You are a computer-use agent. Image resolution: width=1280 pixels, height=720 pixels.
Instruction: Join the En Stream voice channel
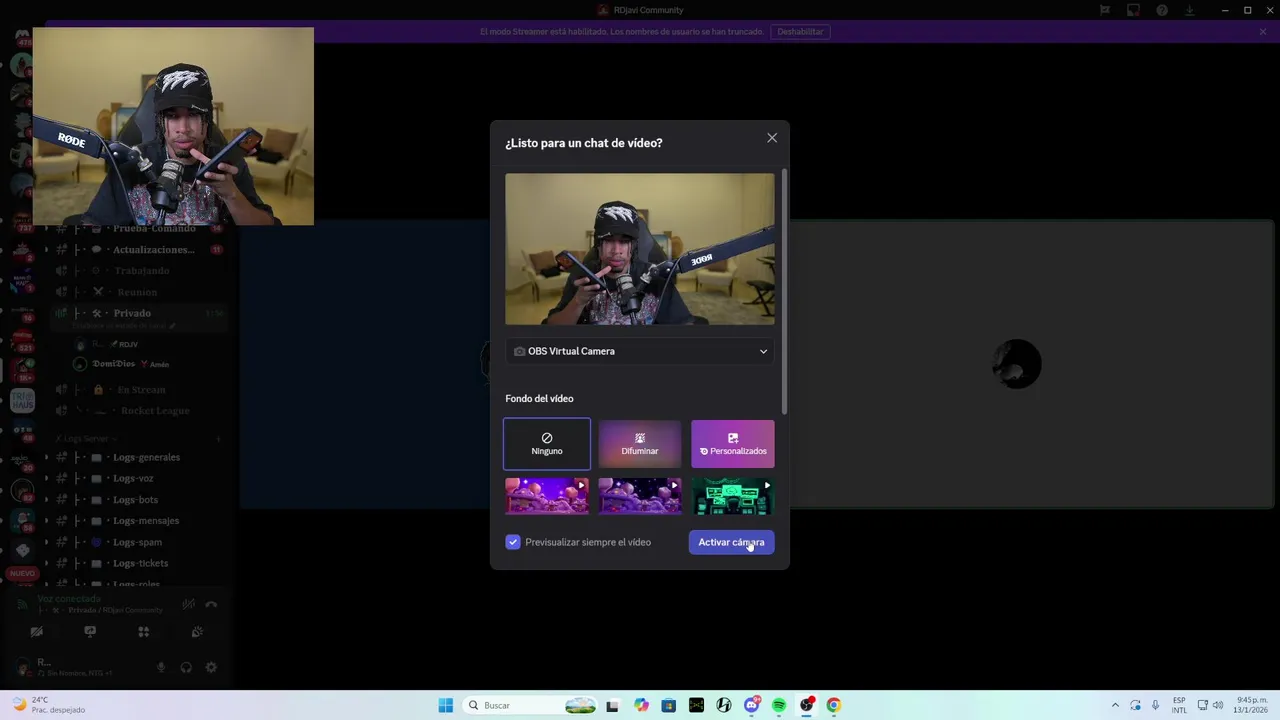[x=140, y=389]
